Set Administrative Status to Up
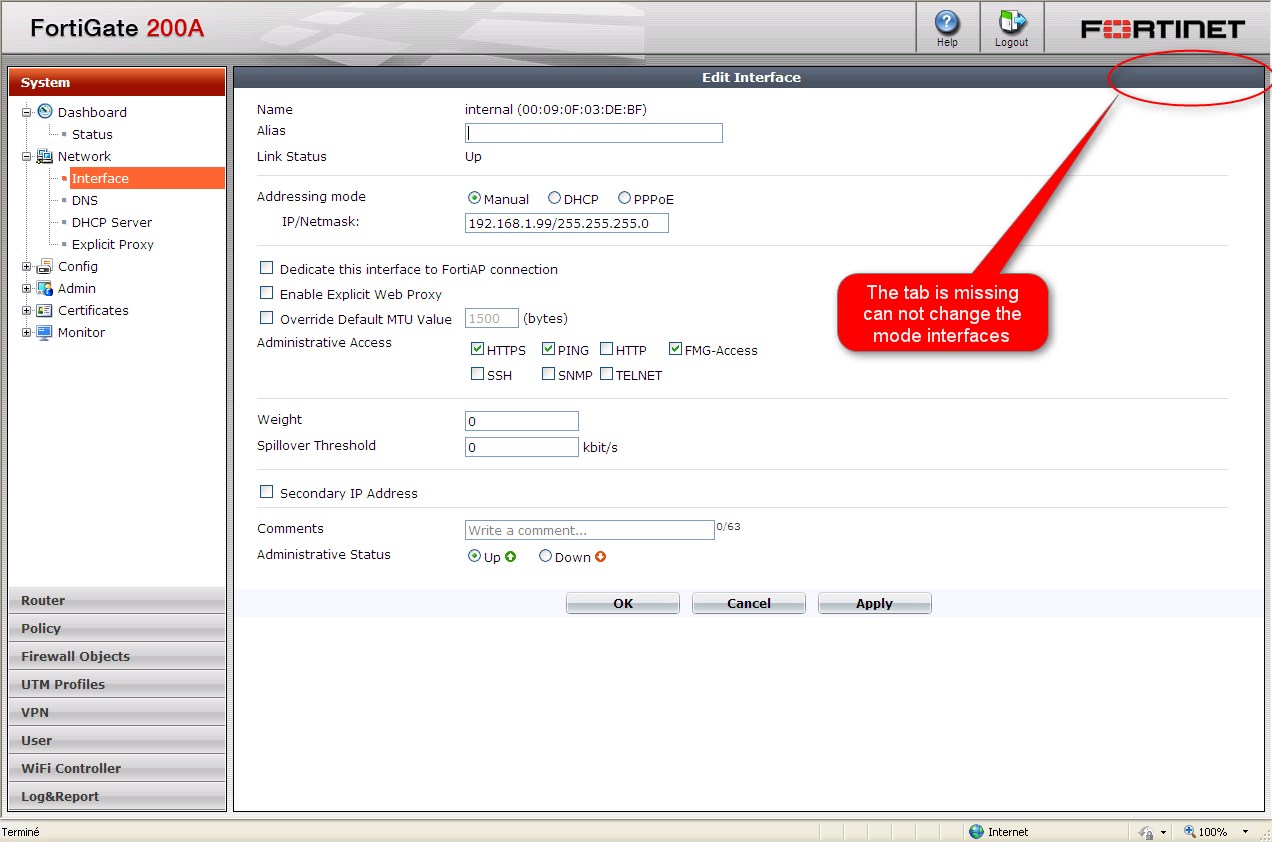 (x=475, y=556)
